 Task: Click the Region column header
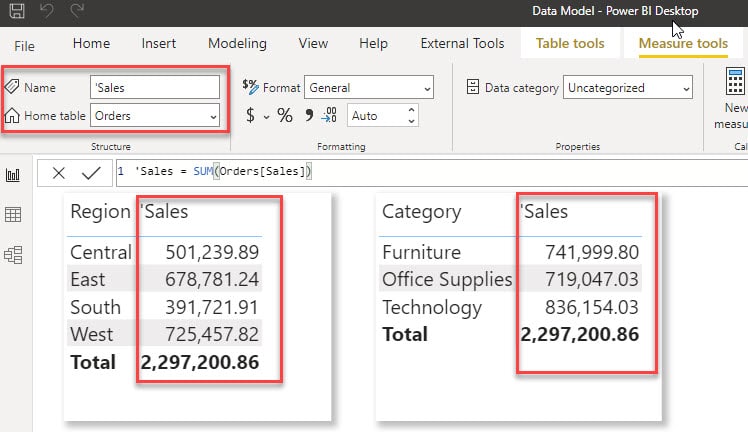tap(100, 212)
